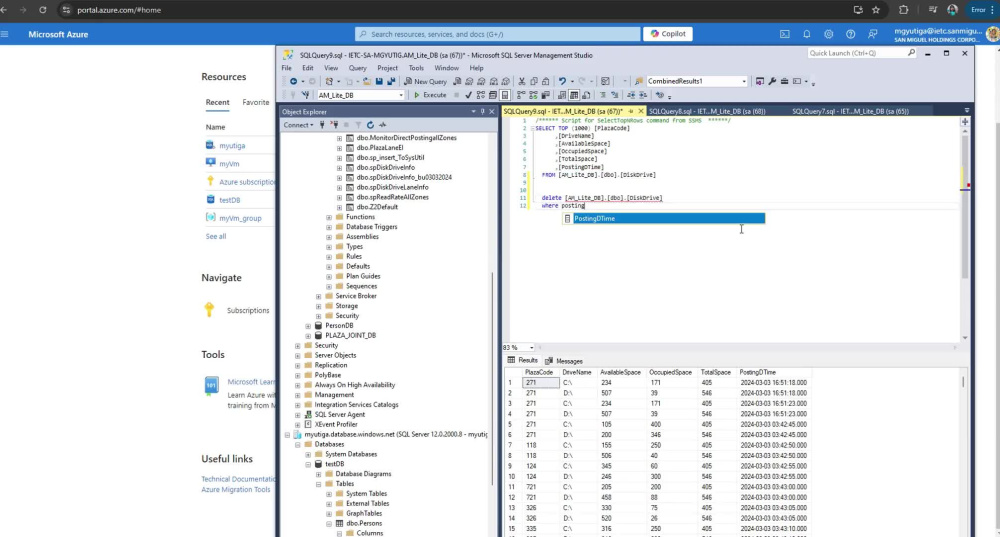The image size is (1000, 537).
Task: Expand the SQL Server Agent node
Action: pyautogui.click(x=298, y=415)
